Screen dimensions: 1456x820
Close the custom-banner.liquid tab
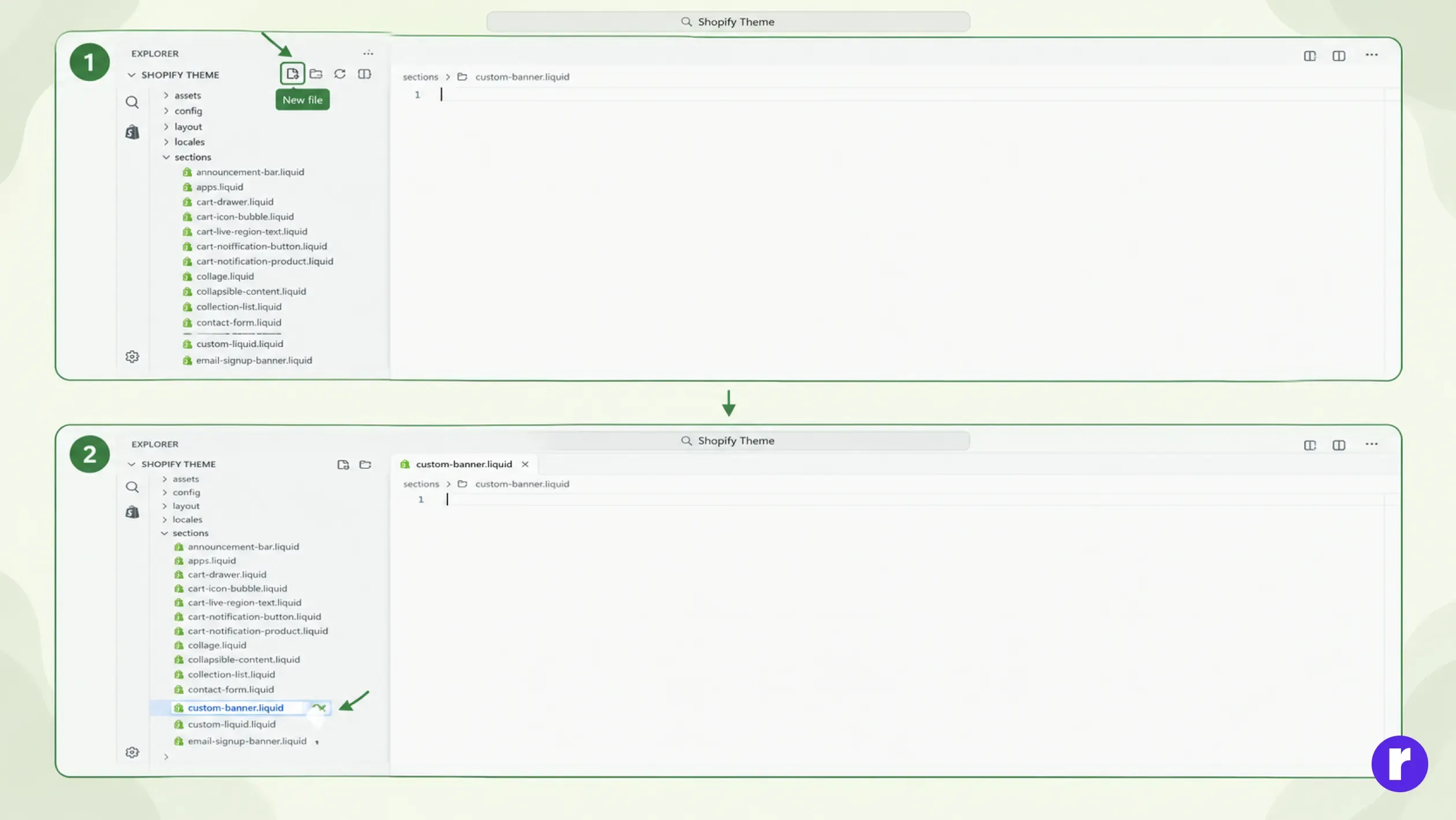[525, 464]
